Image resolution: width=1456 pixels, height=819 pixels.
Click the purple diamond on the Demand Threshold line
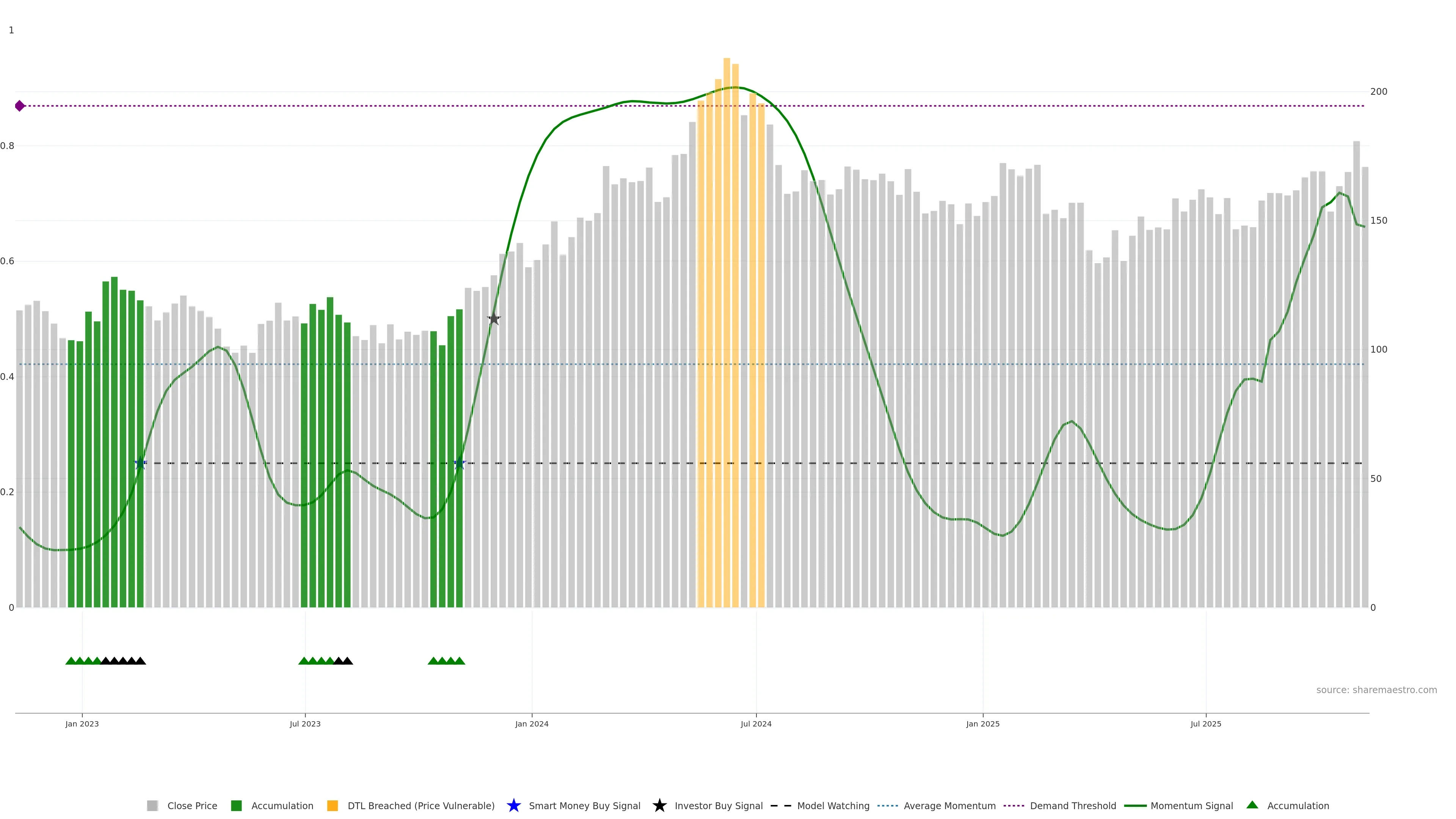20,106
